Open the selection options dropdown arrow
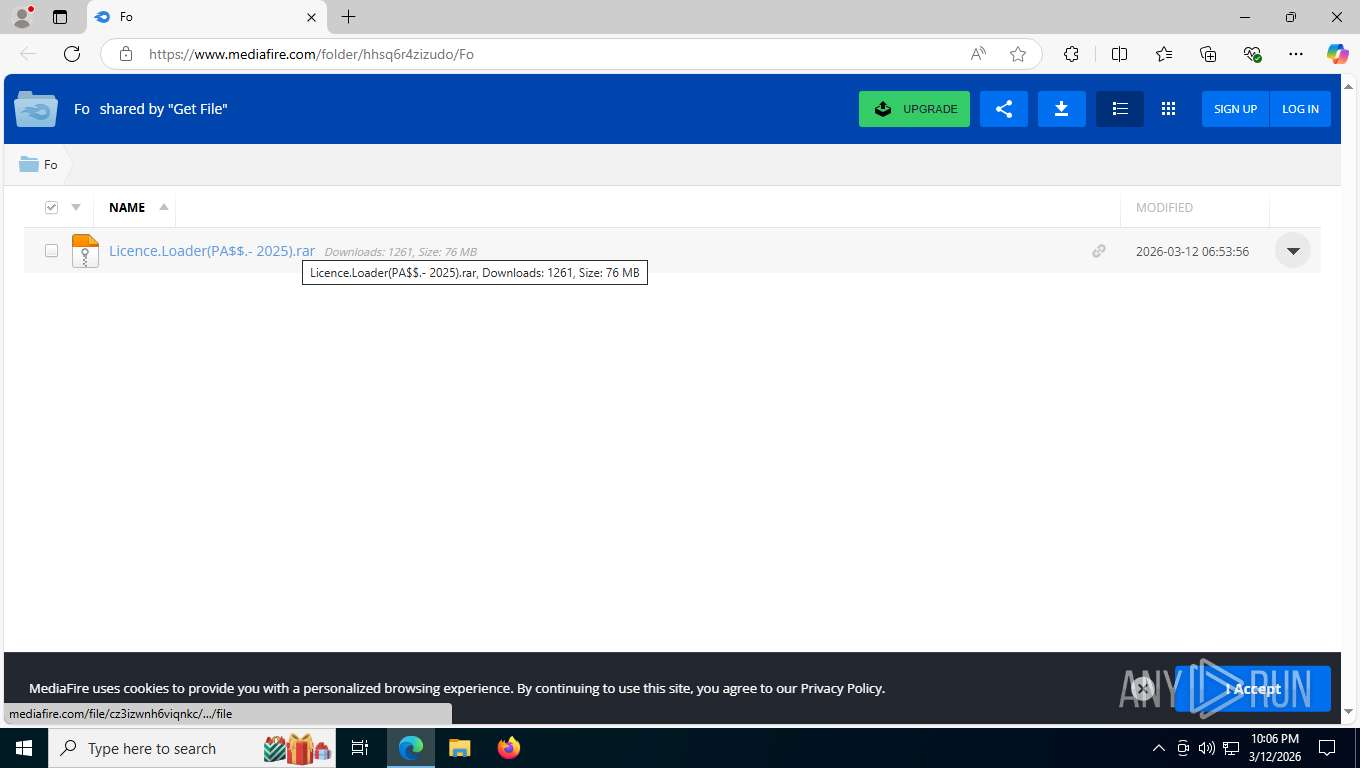 click(x=76, y=207)
